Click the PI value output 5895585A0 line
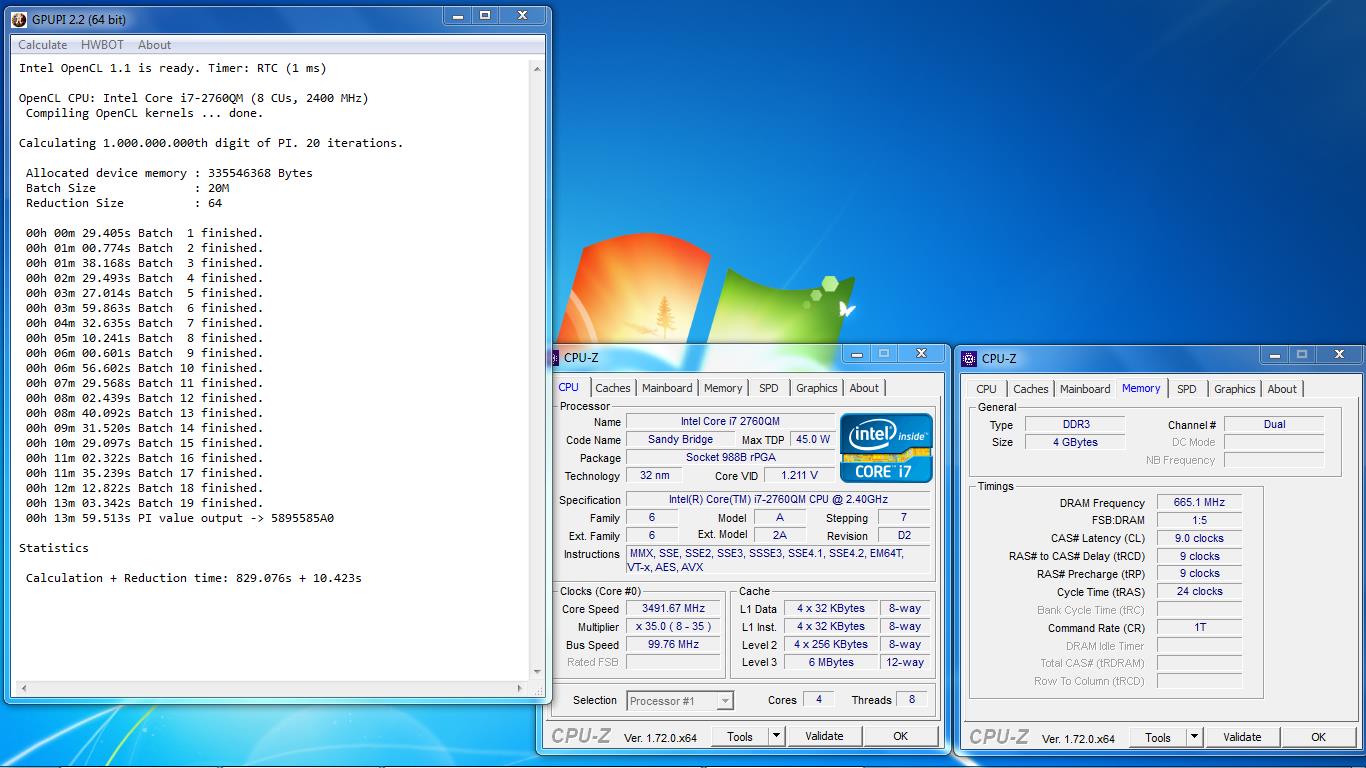 pyautogui.click(x=180, y=518)
